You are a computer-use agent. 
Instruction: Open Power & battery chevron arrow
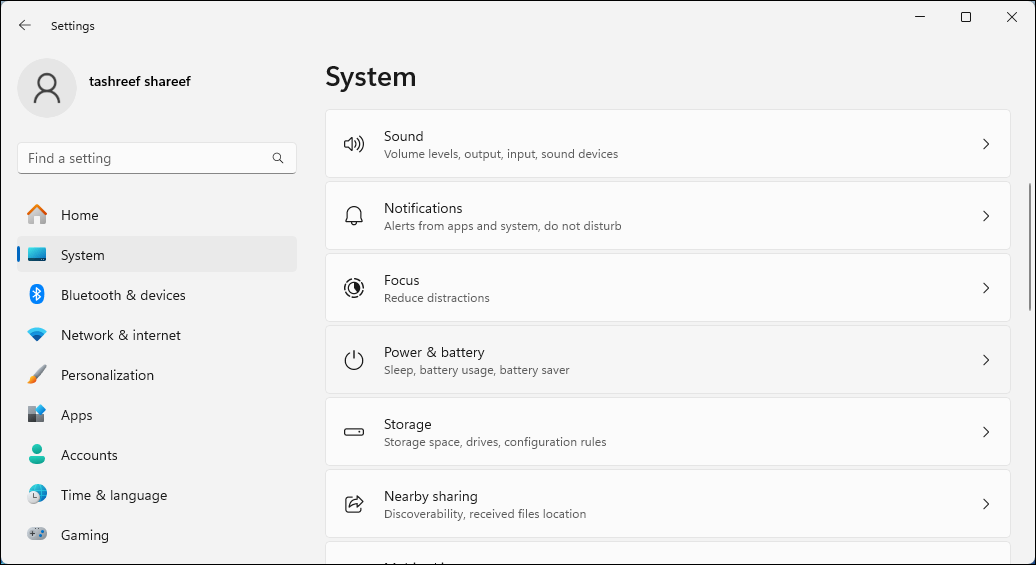985,360
